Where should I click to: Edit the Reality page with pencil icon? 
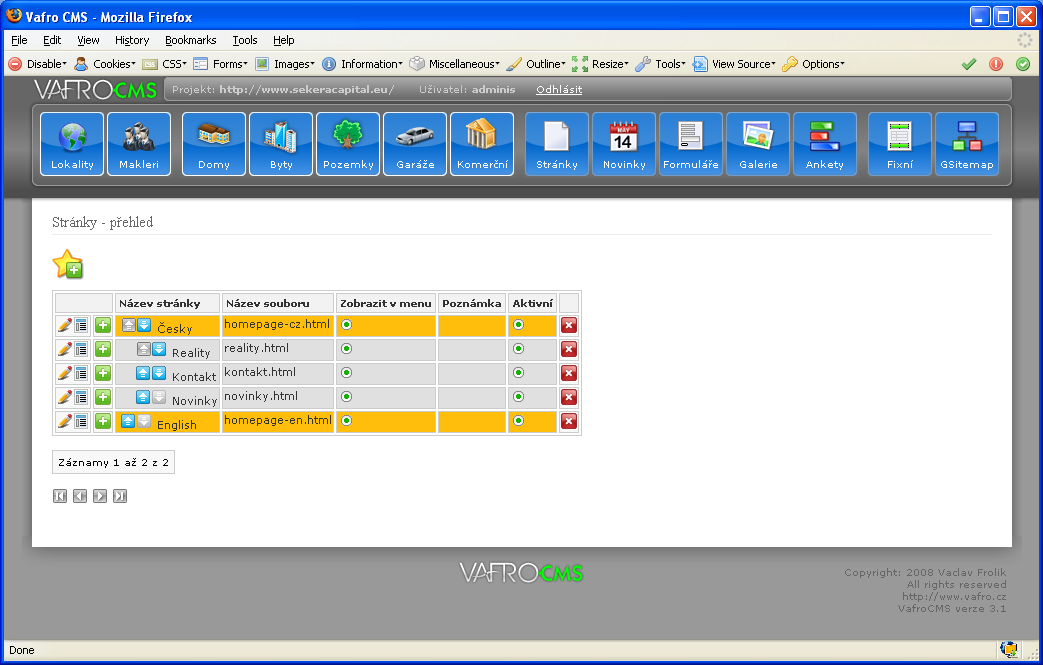65,349
